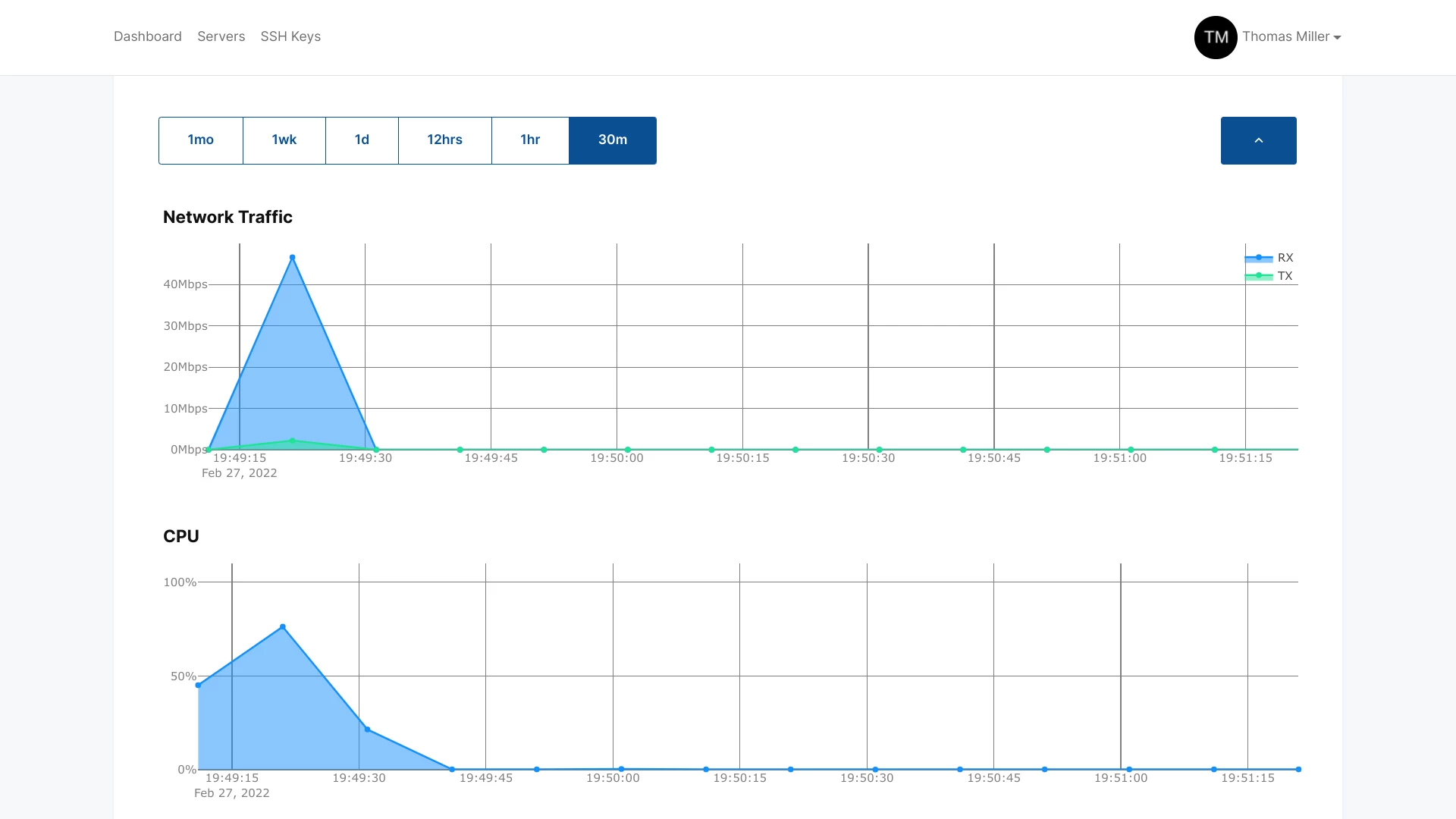Viewport: 1456px width, 819px height.
Task: Click the last CPU data point at right edge
Action: (1298, 769)
